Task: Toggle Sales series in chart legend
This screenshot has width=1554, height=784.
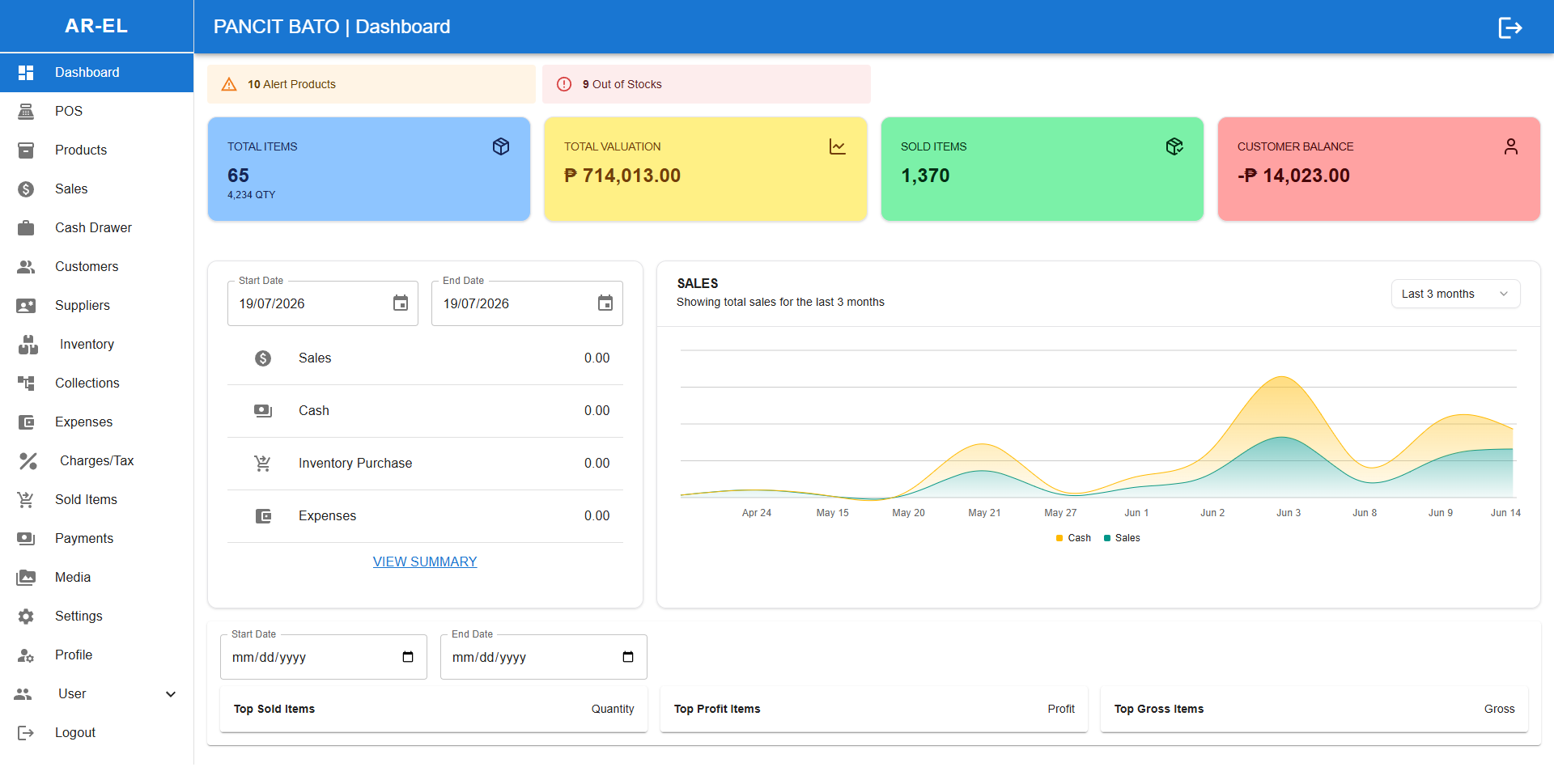Action: (x=1122, y=538)
